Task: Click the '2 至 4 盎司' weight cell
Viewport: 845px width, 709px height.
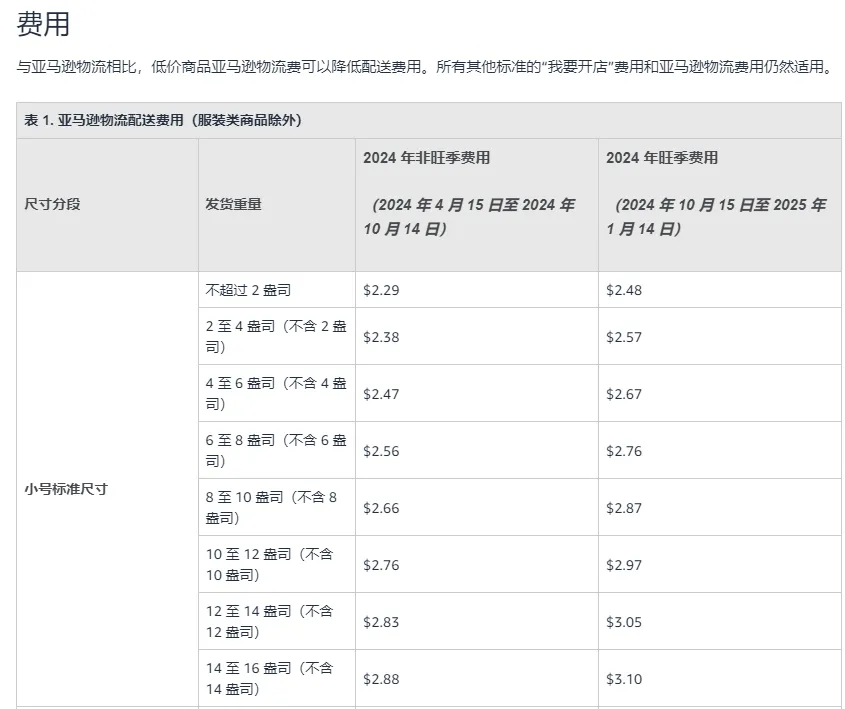Action: pos(276,336)
